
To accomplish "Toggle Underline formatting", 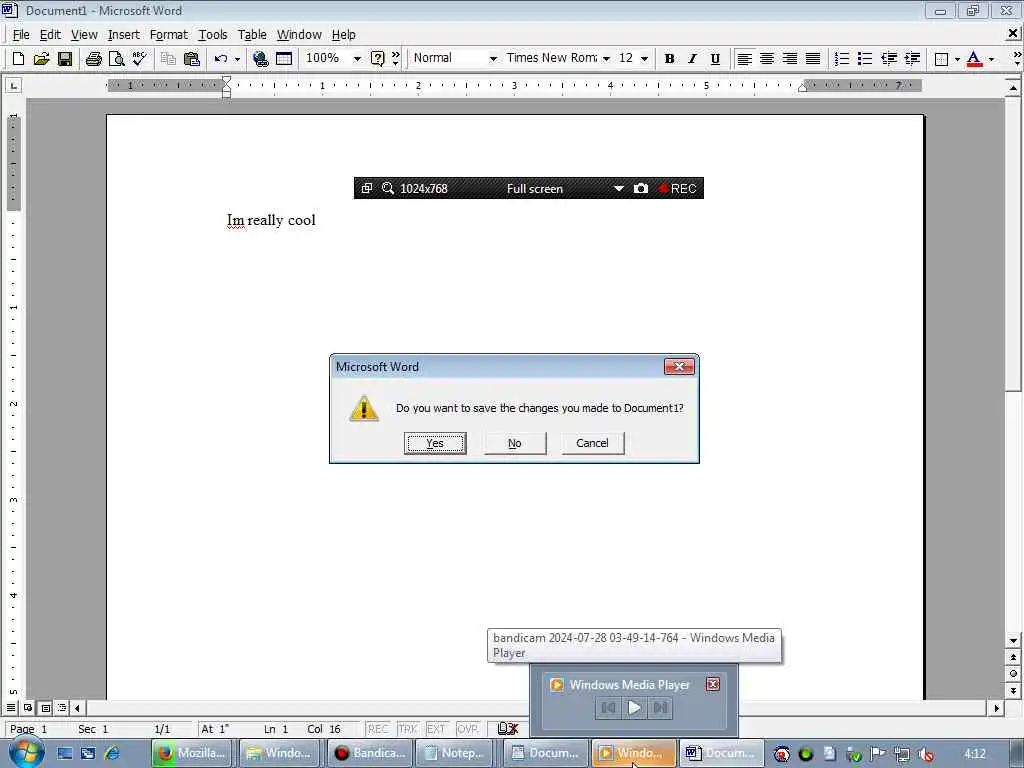I will click(x=715, y=59).
